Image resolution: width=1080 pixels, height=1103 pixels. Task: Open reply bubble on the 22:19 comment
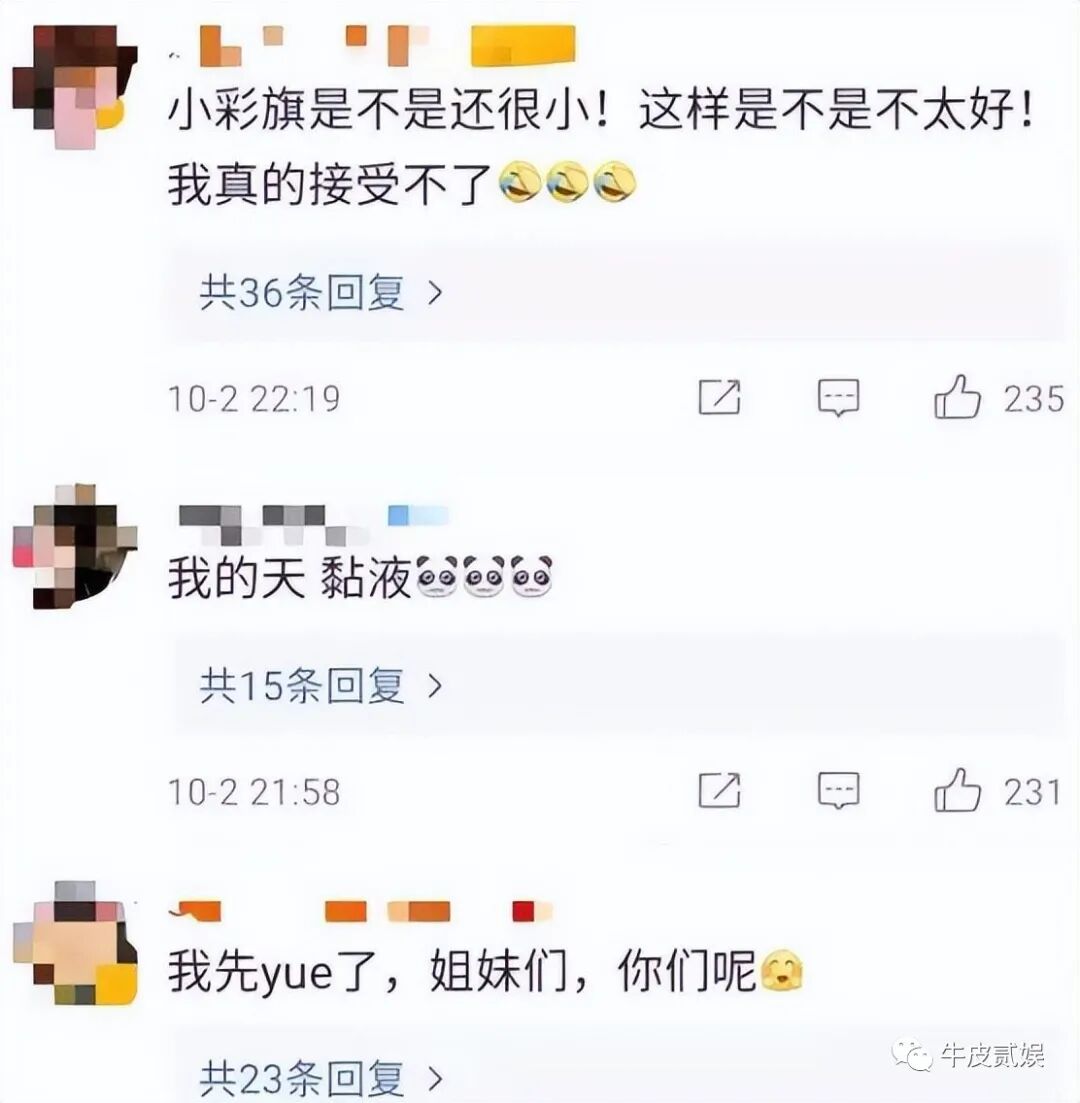click(x=838, y=398)
